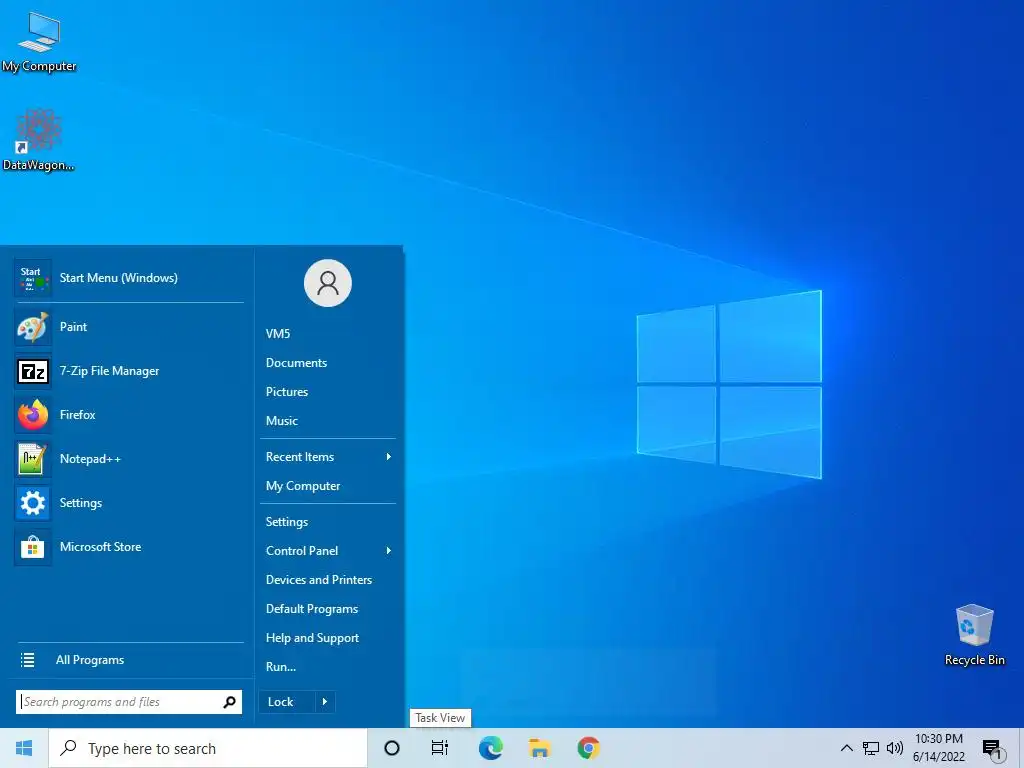The height and width of the screenshot is (768, 1024).
Task: Open the Microsoft Store icon
Action: (x=33, y=547)
